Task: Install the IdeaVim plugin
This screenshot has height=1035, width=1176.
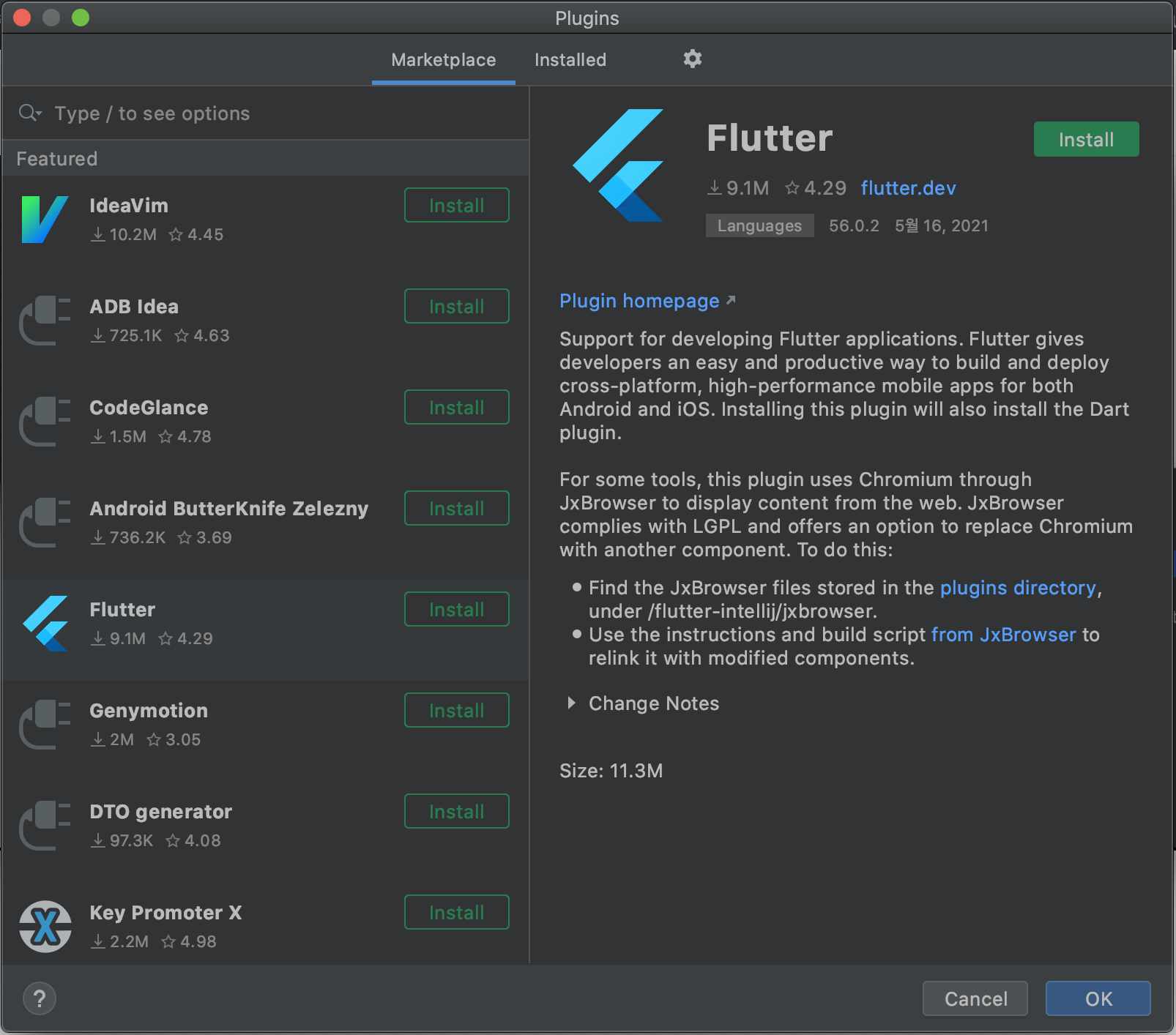Action: [x=457, y=205]
